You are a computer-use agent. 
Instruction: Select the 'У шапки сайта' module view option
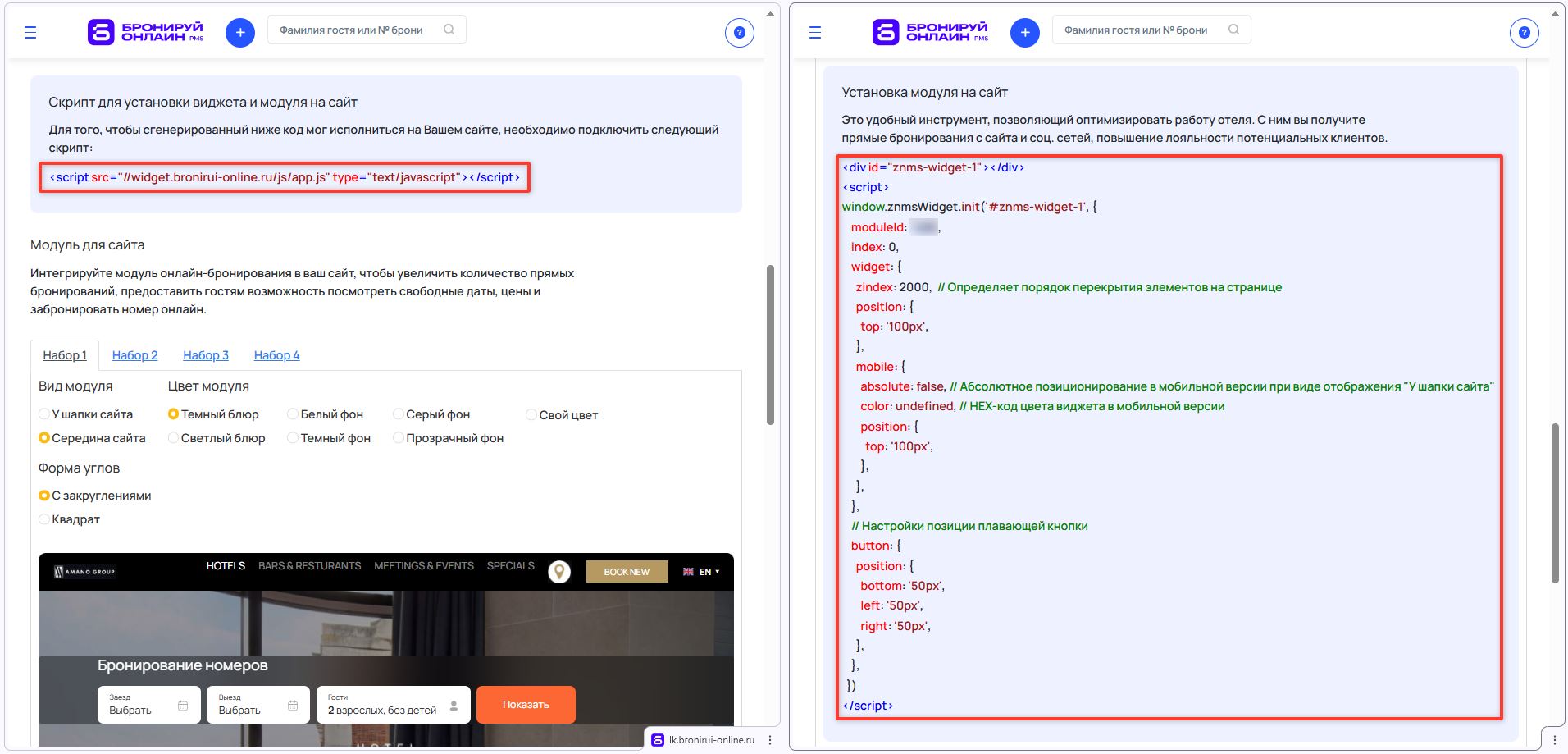click(x=45, y=414)
